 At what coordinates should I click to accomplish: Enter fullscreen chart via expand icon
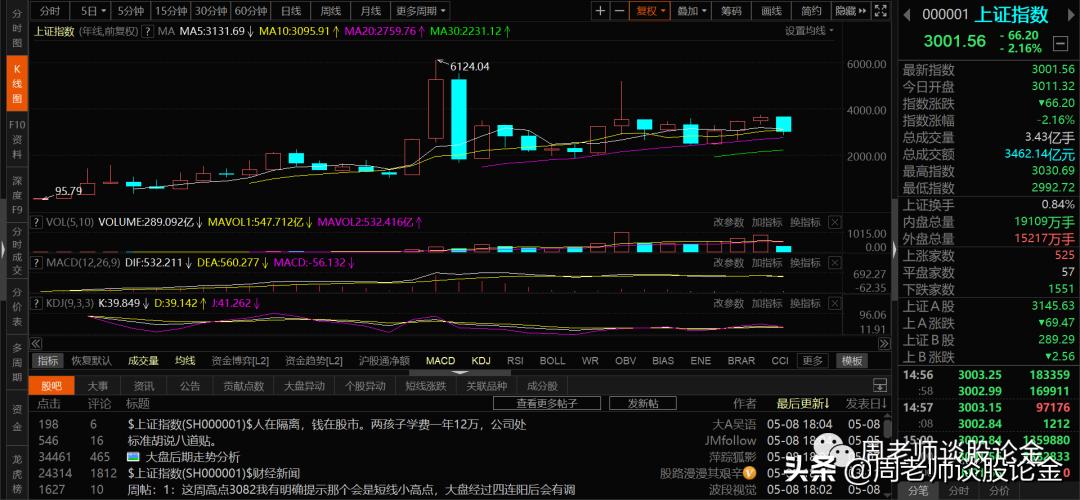(880, 10)
